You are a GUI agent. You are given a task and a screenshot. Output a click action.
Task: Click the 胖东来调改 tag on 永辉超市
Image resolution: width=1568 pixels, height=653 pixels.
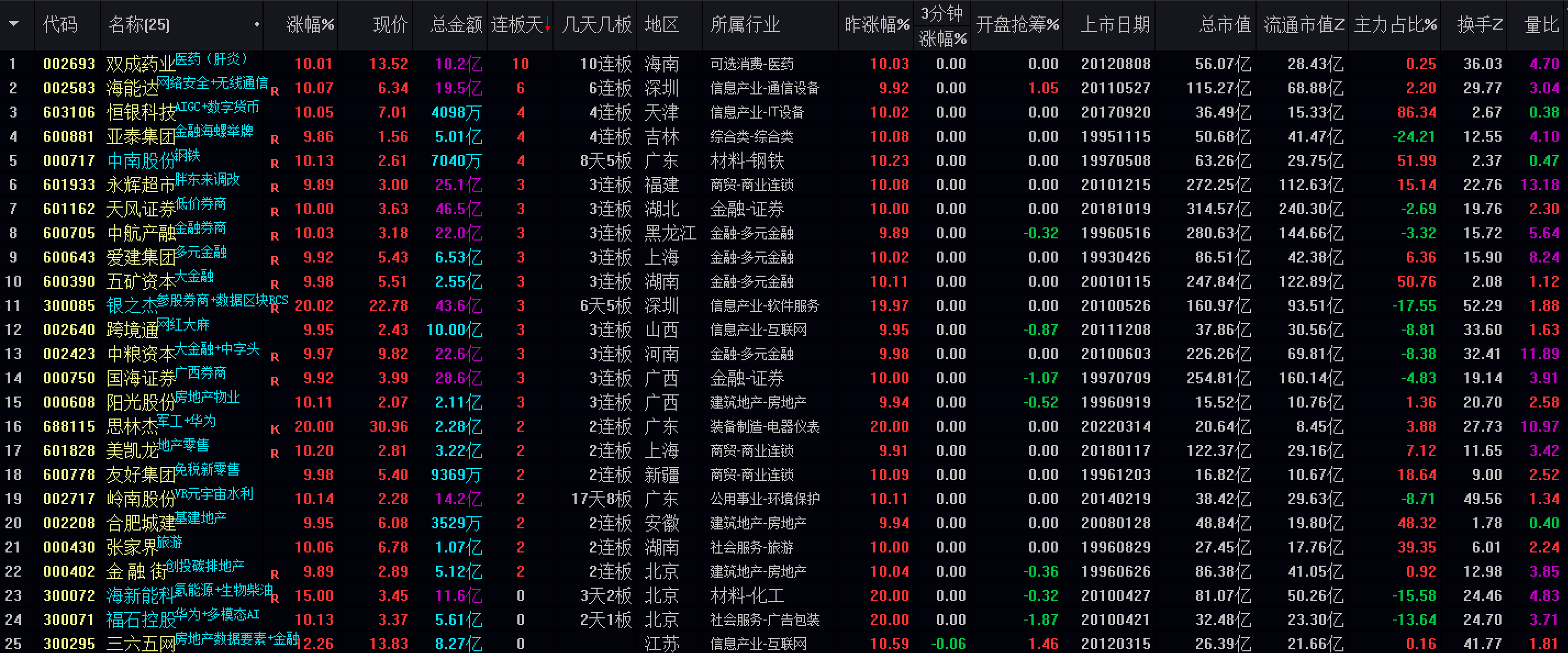(x=208, y=180)
